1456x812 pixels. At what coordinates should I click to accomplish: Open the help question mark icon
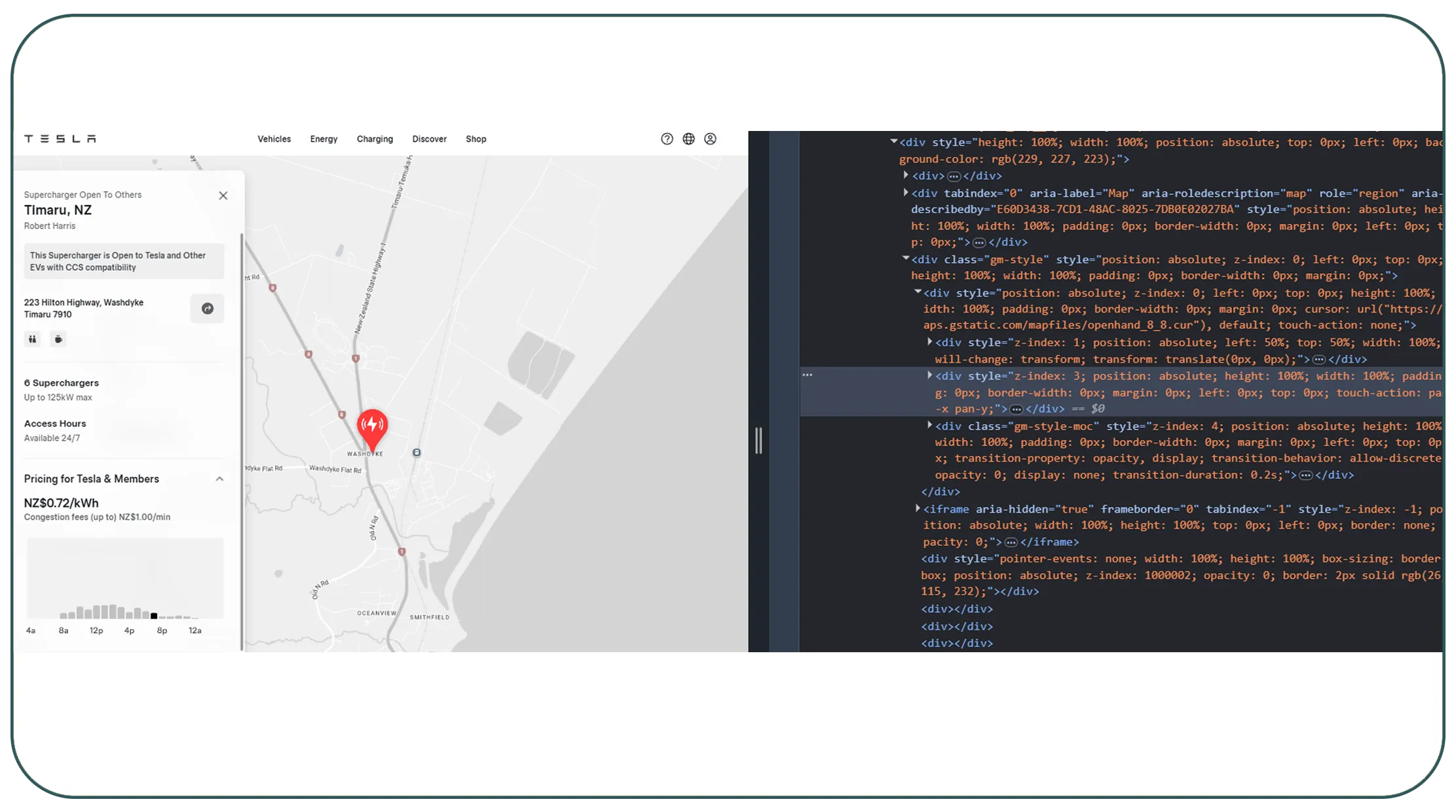coord(667,138)
